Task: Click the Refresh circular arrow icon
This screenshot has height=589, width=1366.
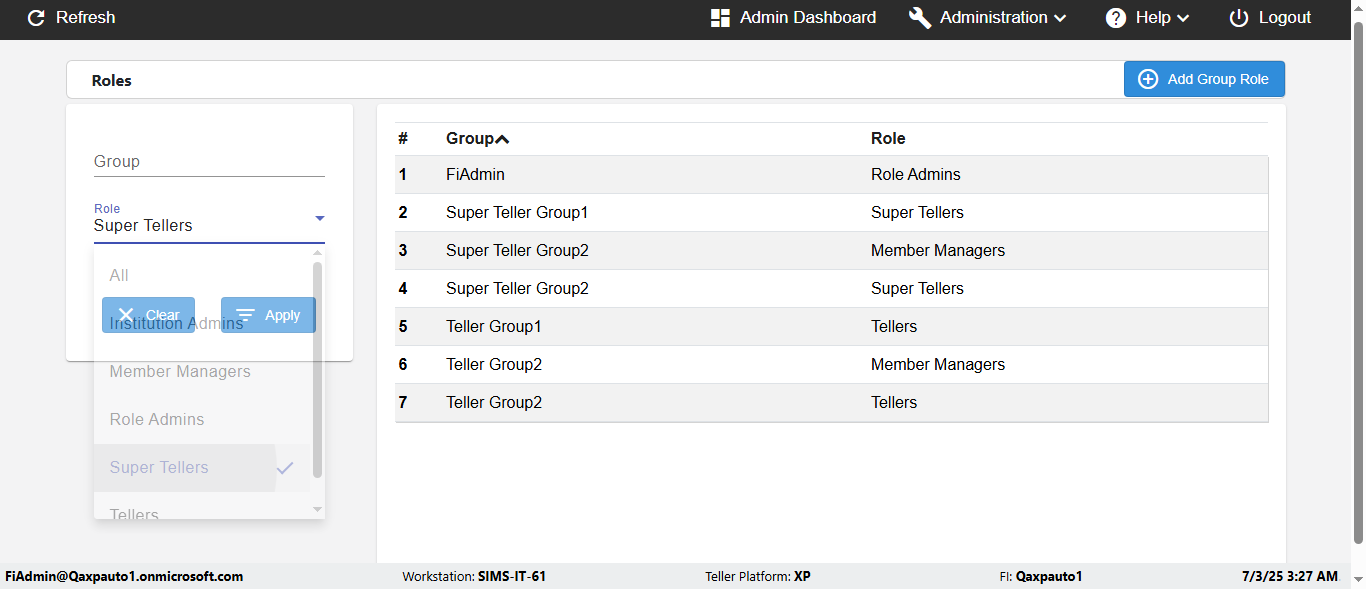Action: [x=36, y=18]
